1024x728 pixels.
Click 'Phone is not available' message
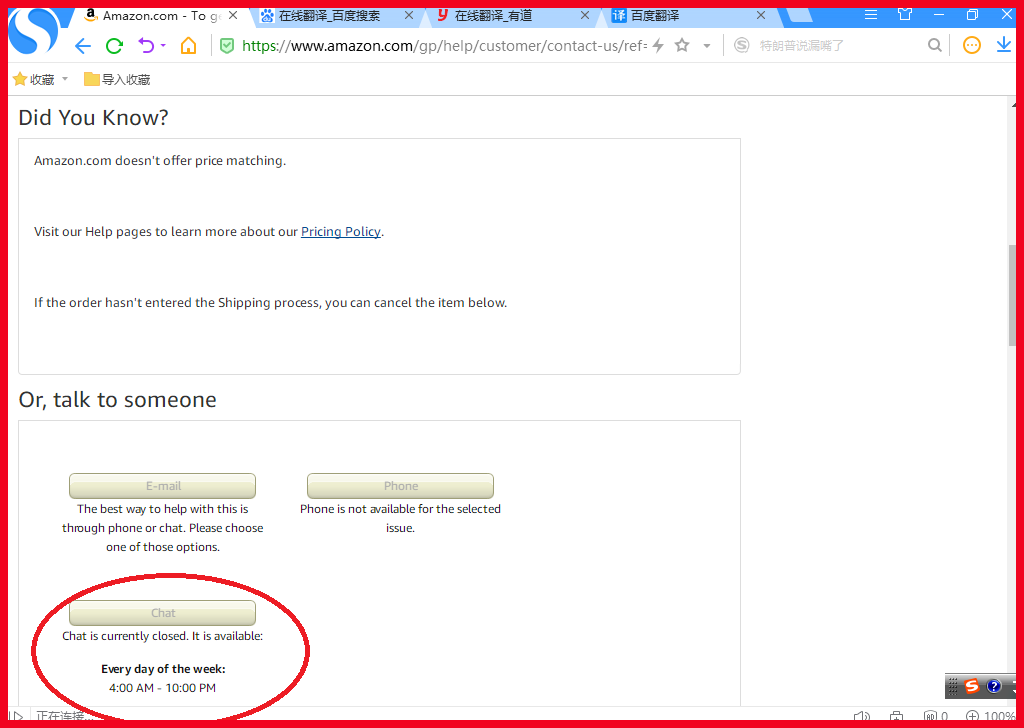[400, 518]
